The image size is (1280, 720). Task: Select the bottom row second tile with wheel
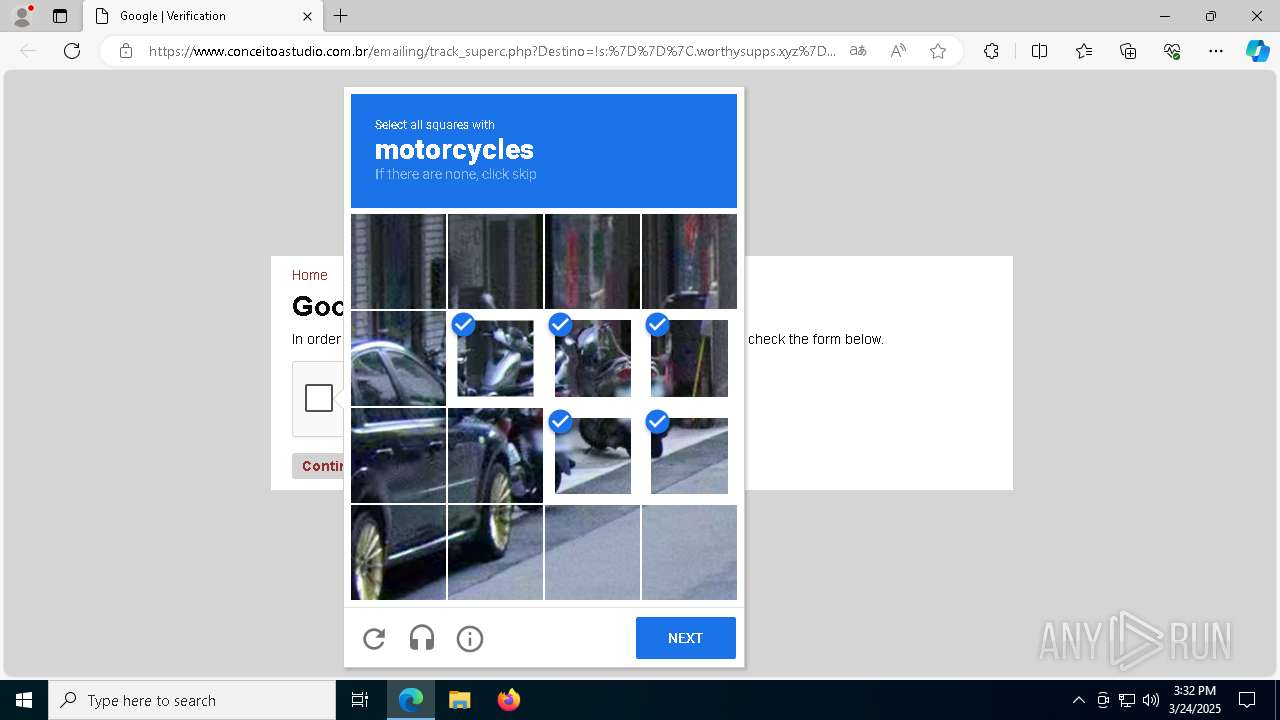495,552
